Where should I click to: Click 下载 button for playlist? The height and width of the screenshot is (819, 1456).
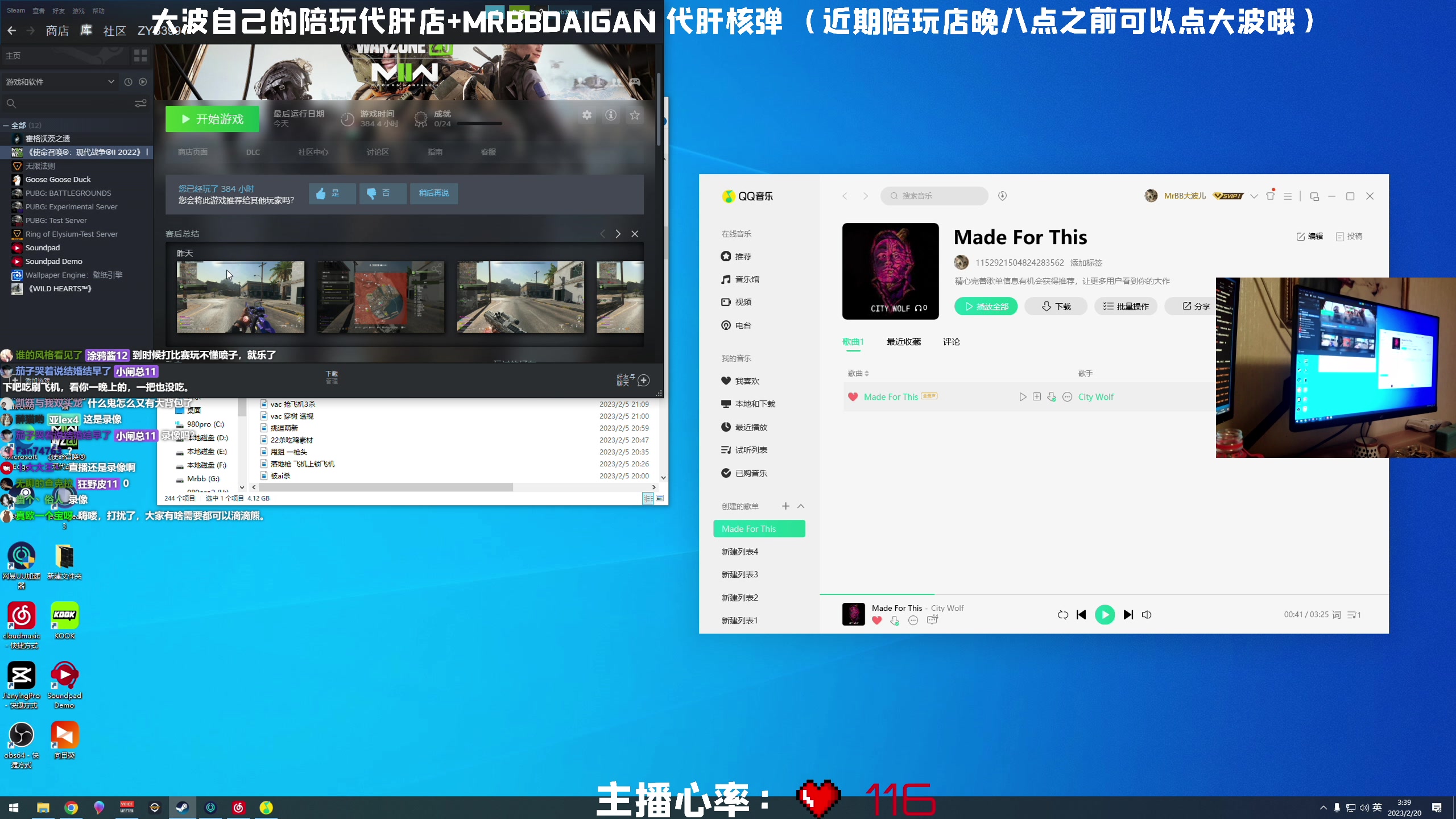coord(1056,307)
